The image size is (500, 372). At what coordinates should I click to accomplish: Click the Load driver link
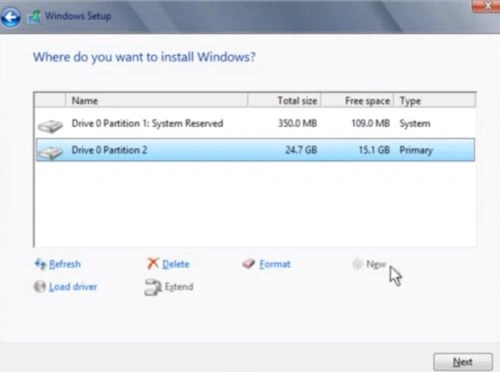[73, 286]
